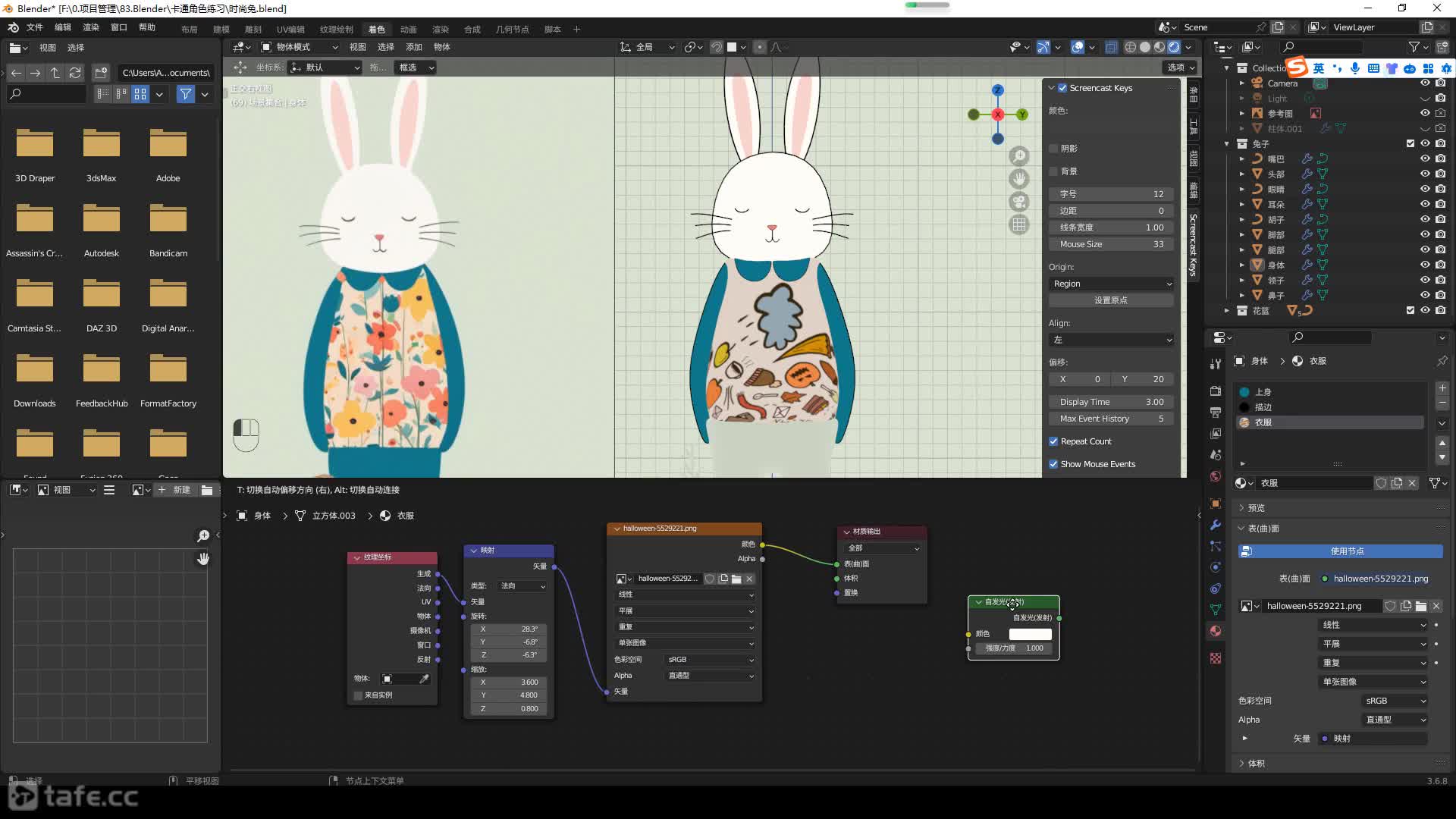Click the viewport pan hand gizmo

click(x=1019, y=179)
